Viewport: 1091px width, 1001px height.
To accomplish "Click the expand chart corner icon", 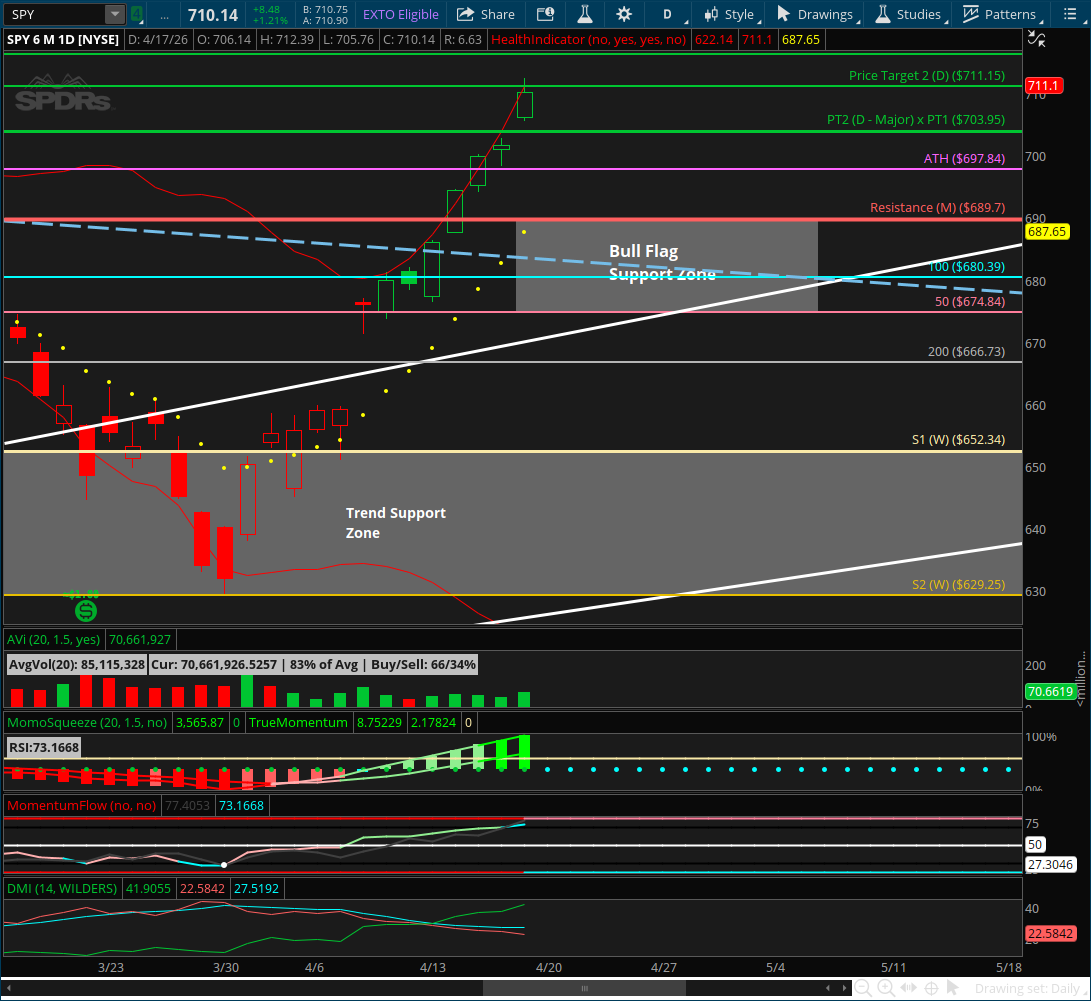I will point(1037,40).
